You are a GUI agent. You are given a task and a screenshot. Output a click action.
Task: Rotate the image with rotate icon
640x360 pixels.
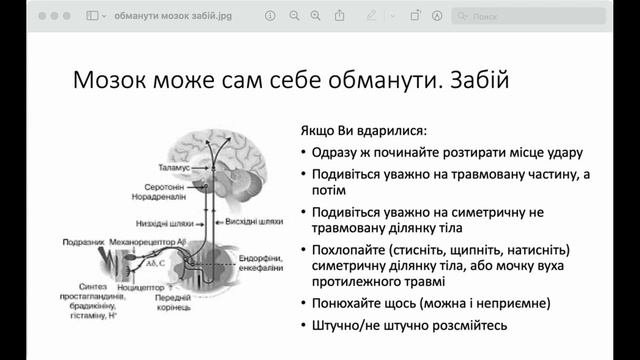click(x=415, y=16)
